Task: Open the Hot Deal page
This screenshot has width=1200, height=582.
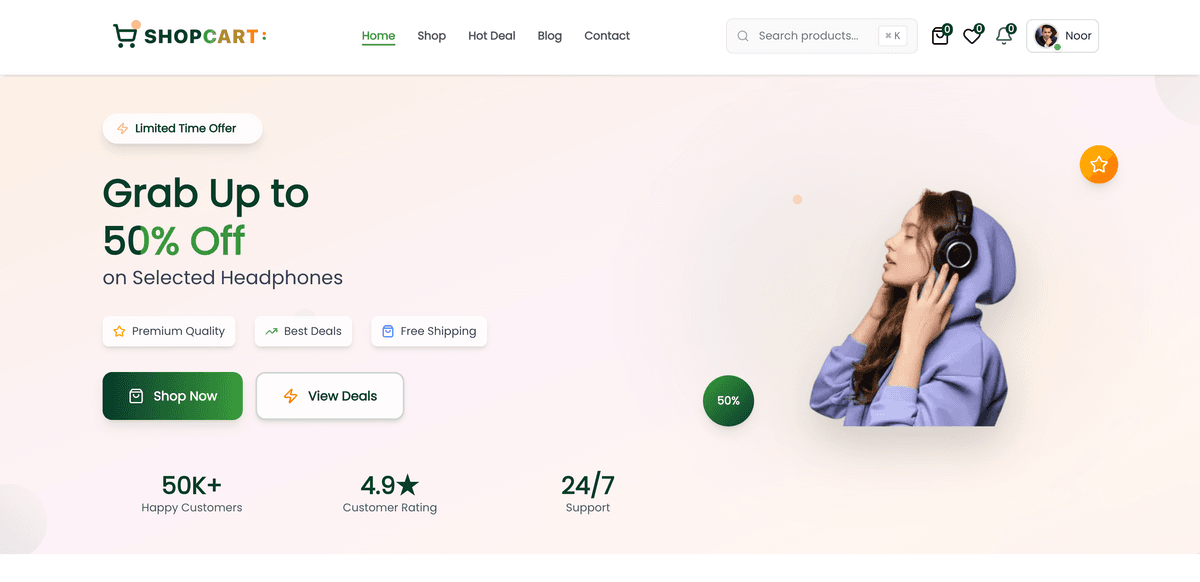Action: click(492, 36)
